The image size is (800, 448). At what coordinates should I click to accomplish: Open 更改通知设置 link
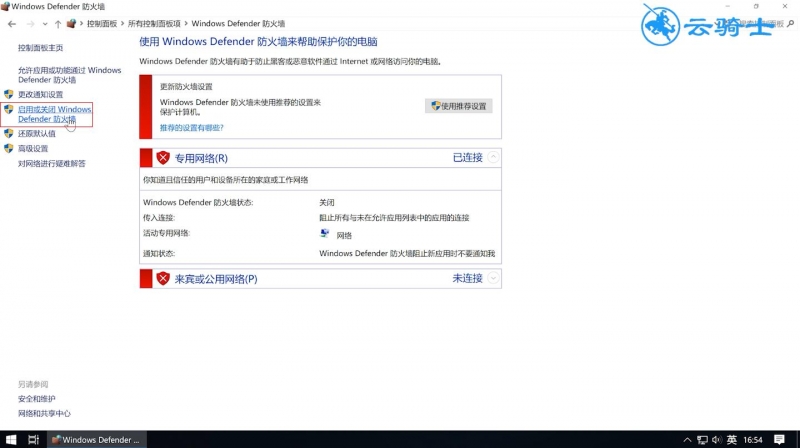40,94
